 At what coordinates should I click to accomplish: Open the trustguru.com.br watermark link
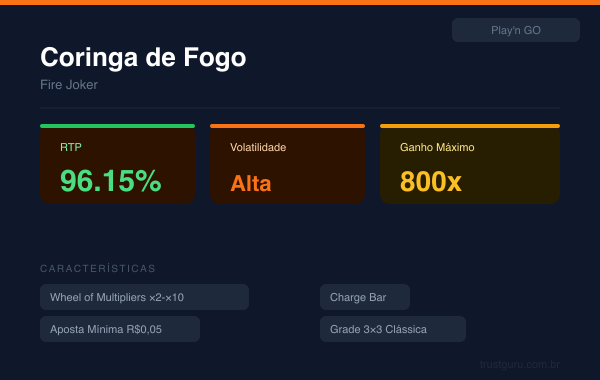coord(520,364)
